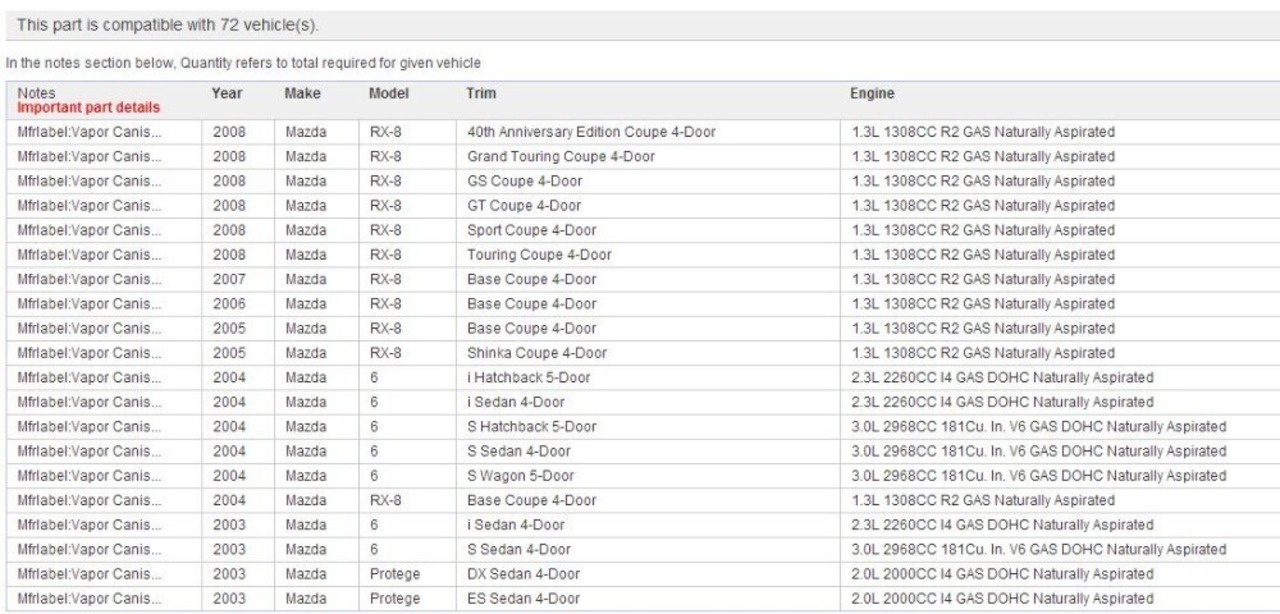Select the Model column header

point(389,94)
